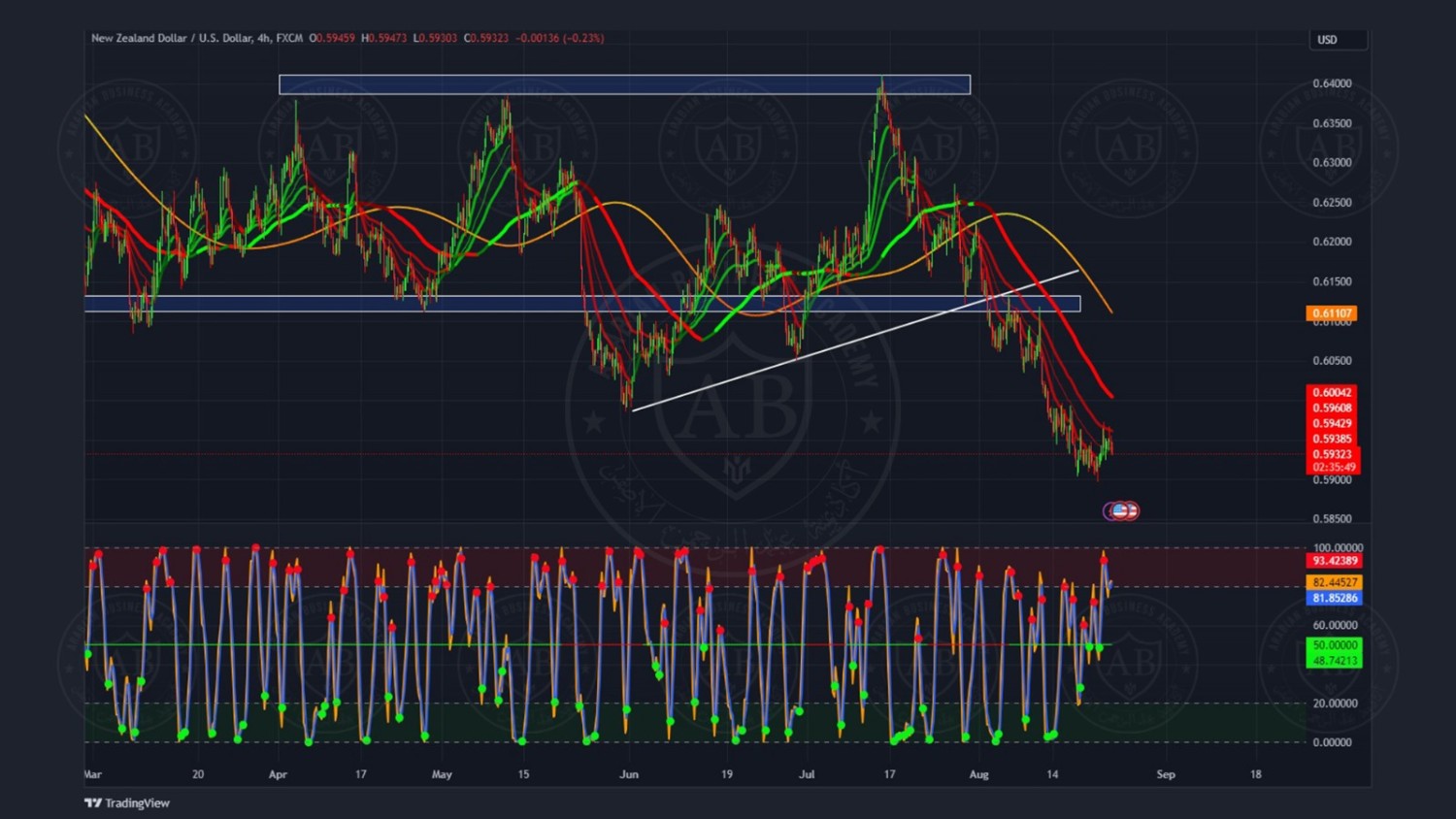This screenshot has height=819, width=1456.
Task: Select the lower support rectangle zone
Action: (582, 304)
